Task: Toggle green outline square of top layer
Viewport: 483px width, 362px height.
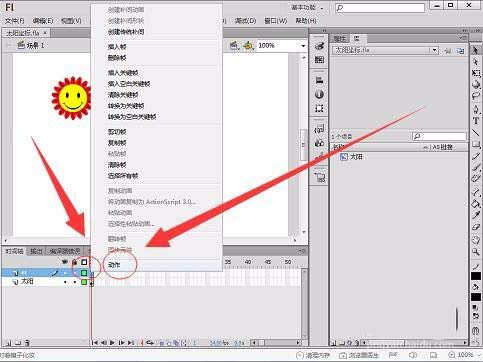Action: click(x=84, y=273)
